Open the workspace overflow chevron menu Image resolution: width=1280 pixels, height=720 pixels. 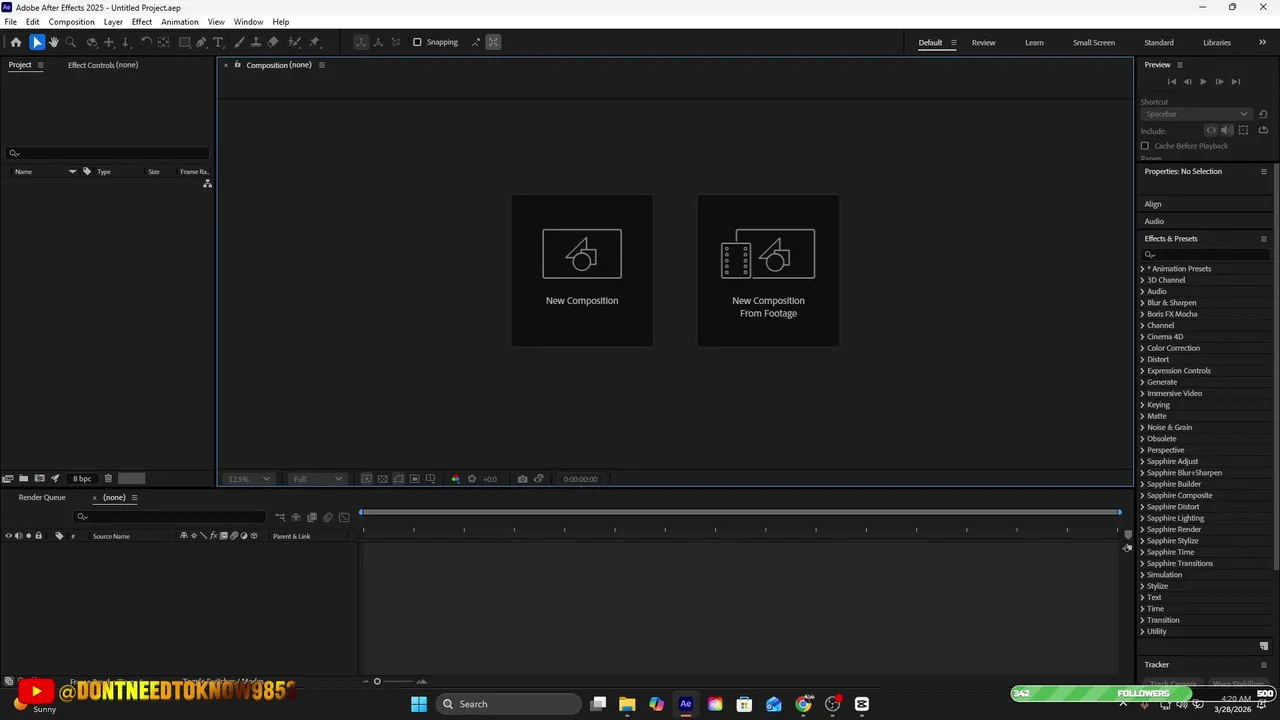click(x=1263, y=42)
